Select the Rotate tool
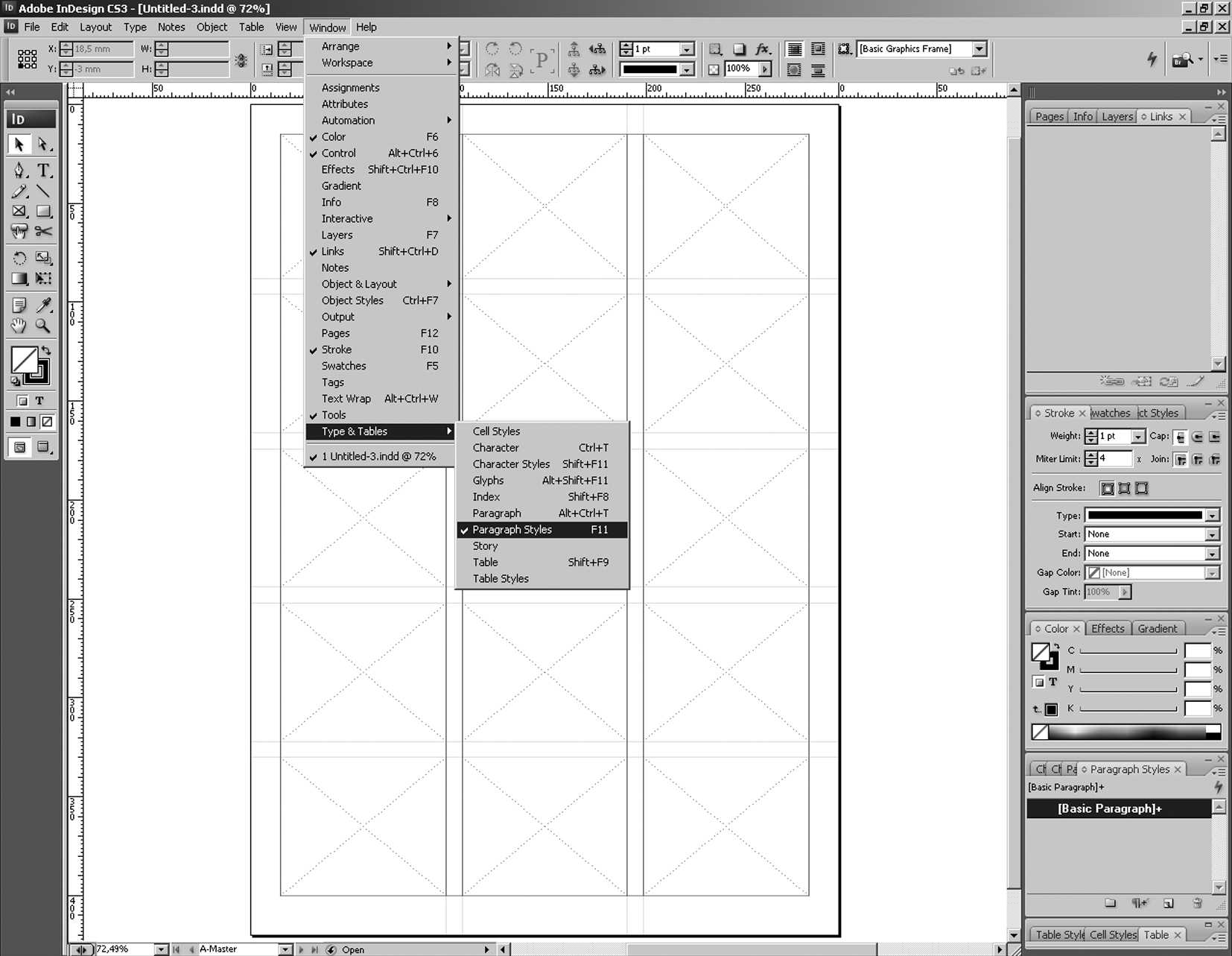Image resolution: width=1232 pixels, height=956 pixels. tap(19, 258)
